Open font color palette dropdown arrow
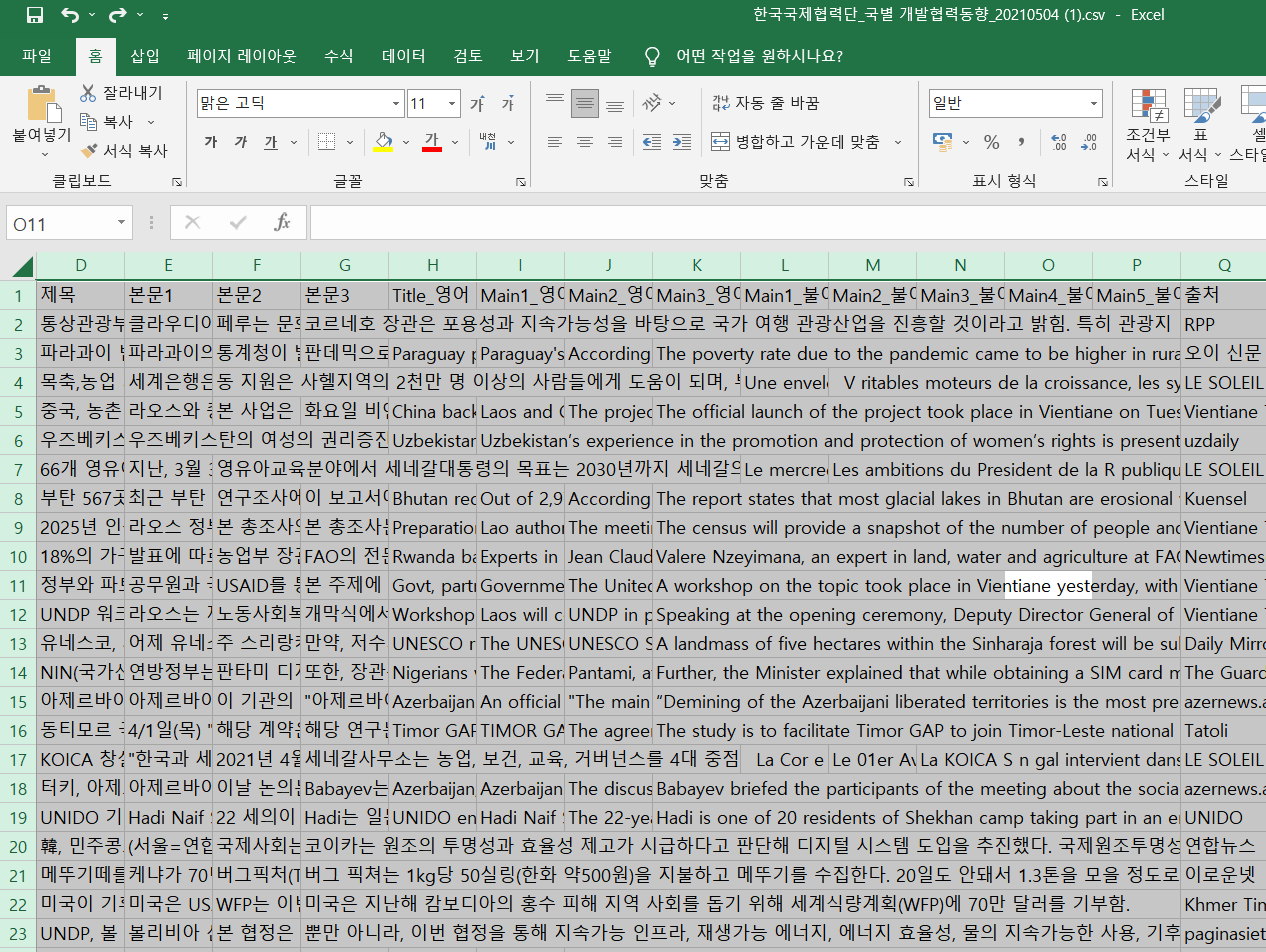Viewport: 1266px width, 952px height. [454, 142]
